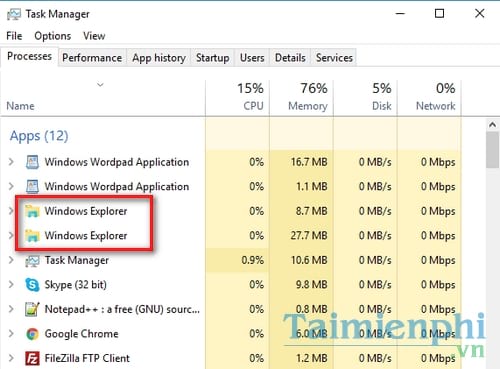This screenshot has width=500, height=369.
Task: Expand the first Windows Wordpad Application entry
Action: pyautogui.click(x=11, y=162)
